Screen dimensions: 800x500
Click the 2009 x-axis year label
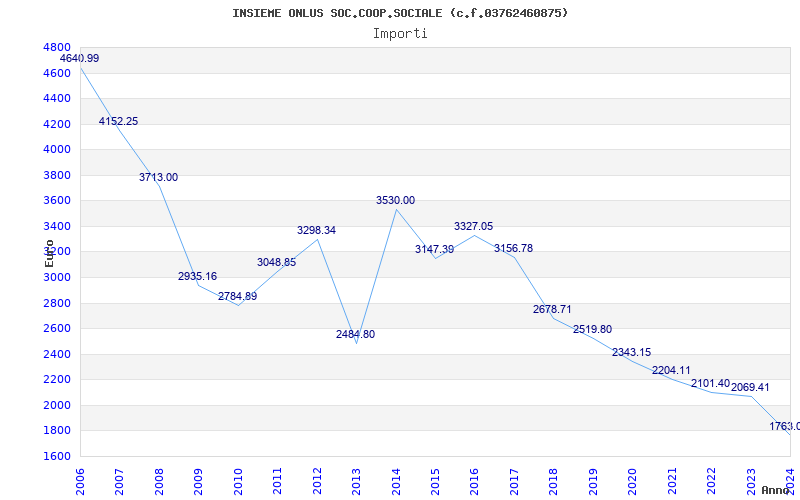pos(198,482)
